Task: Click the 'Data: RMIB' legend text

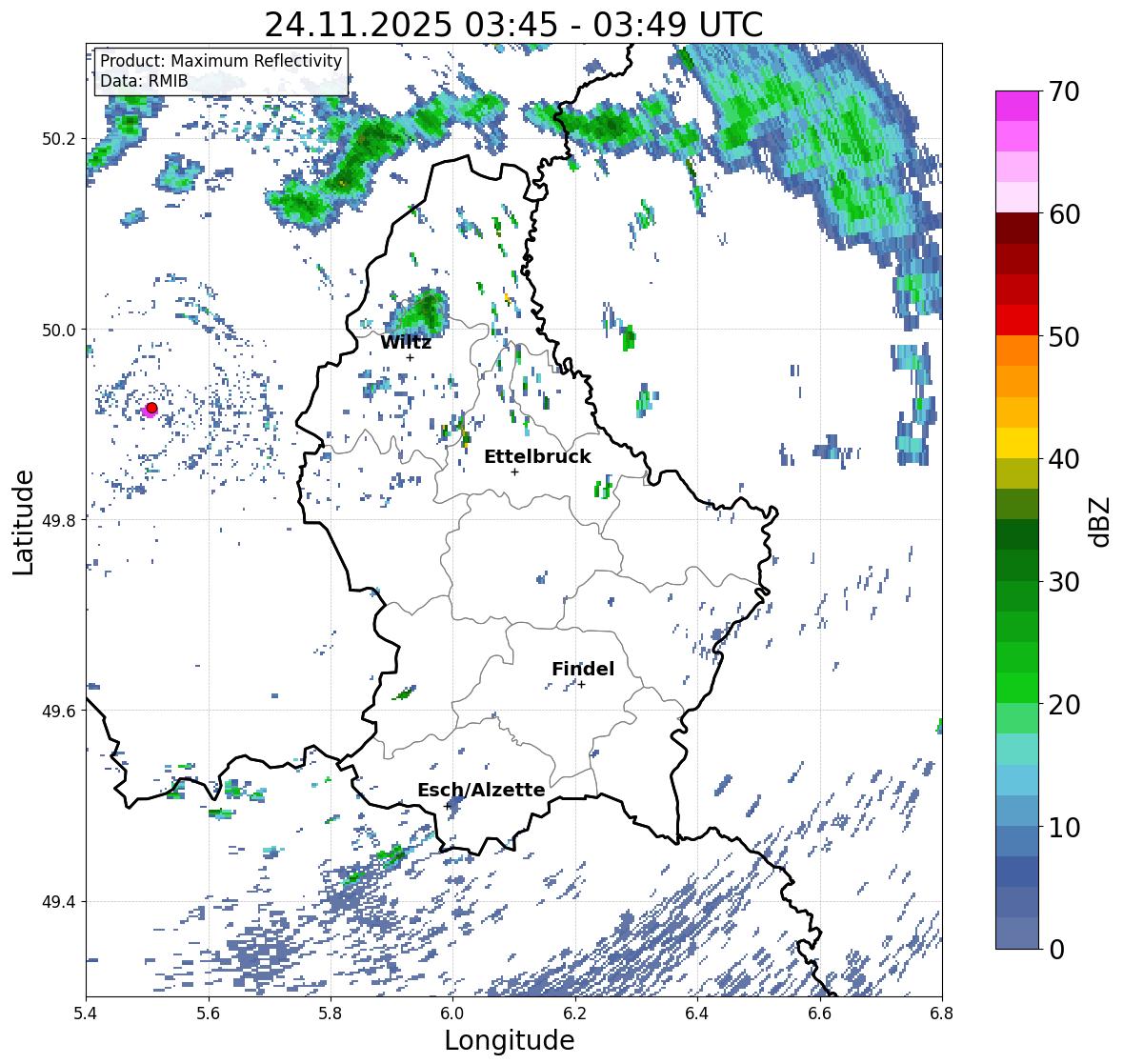Action: tap(144, 81)
